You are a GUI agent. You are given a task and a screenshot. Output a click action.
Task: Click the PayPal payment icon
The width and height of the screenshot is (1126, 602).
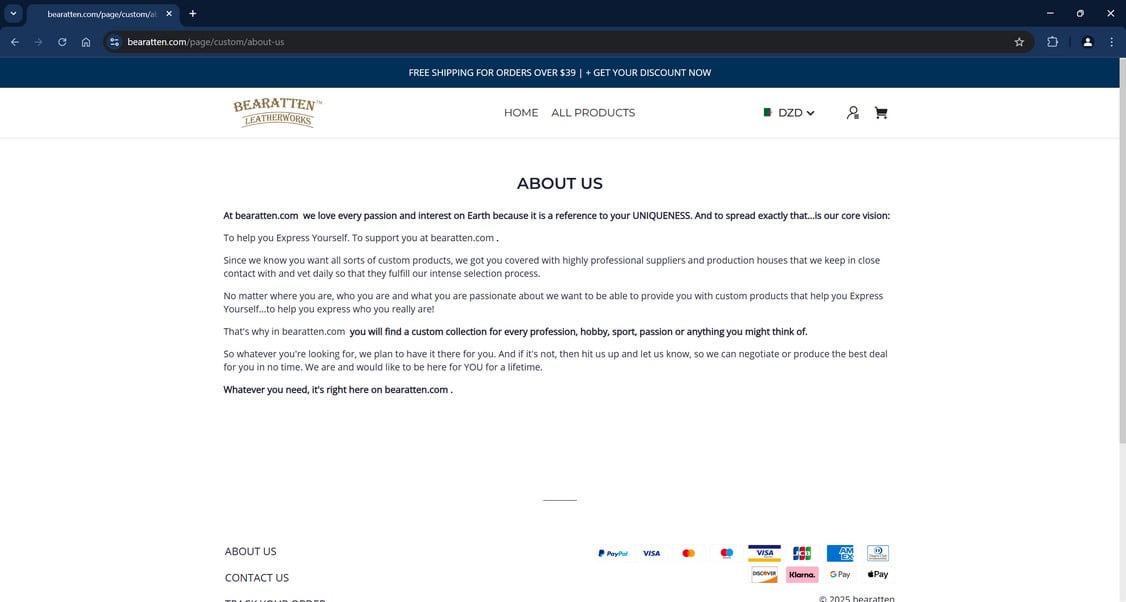[613, 553]
